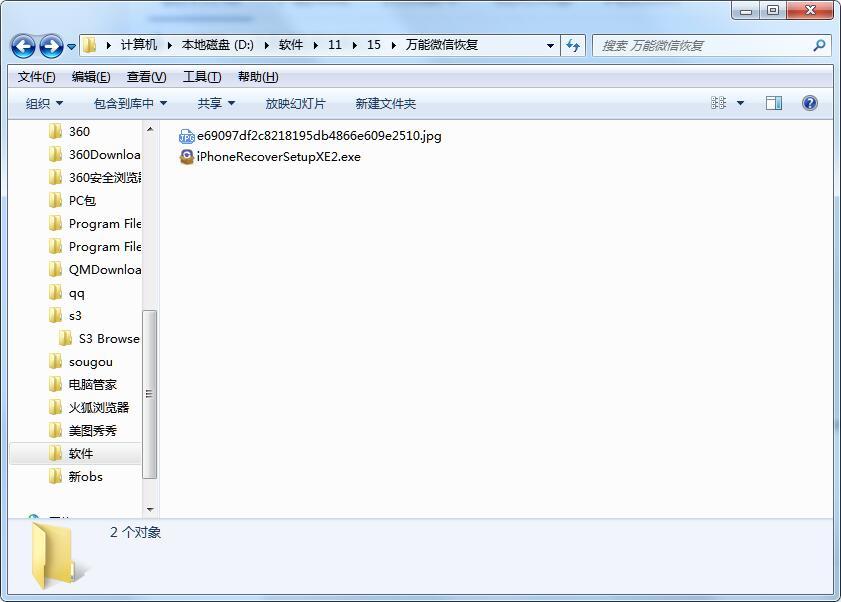Toggle the preview pane
The width and height of the screenshot is (841, 602).
tap(774, 103)
